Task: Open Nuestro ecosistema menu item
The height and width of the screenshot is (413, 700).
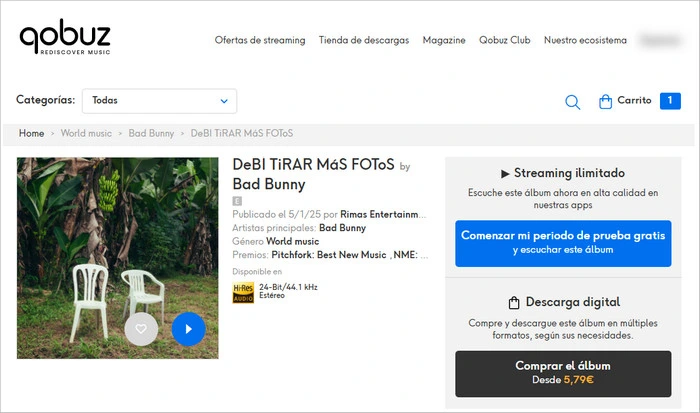Action: (x=585, y=40)
